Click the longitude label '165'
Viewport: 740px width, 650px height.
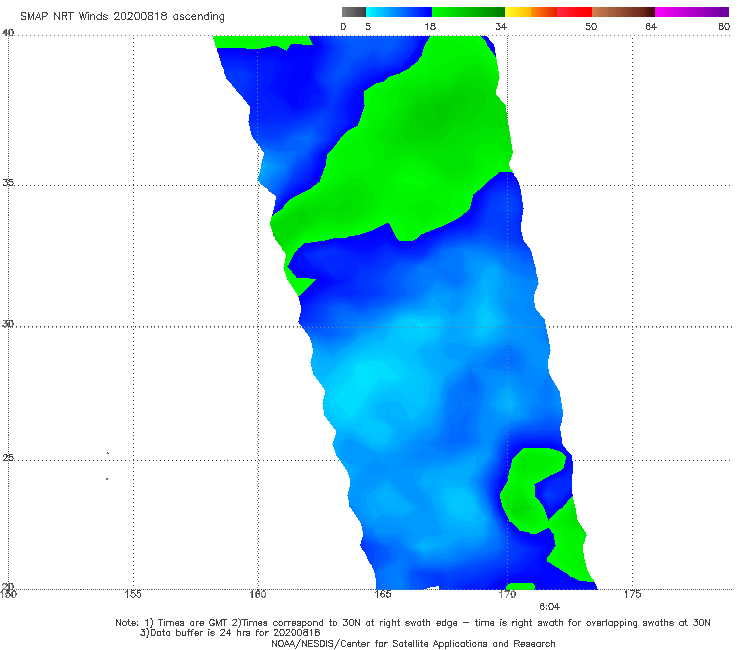coord(383,594)
